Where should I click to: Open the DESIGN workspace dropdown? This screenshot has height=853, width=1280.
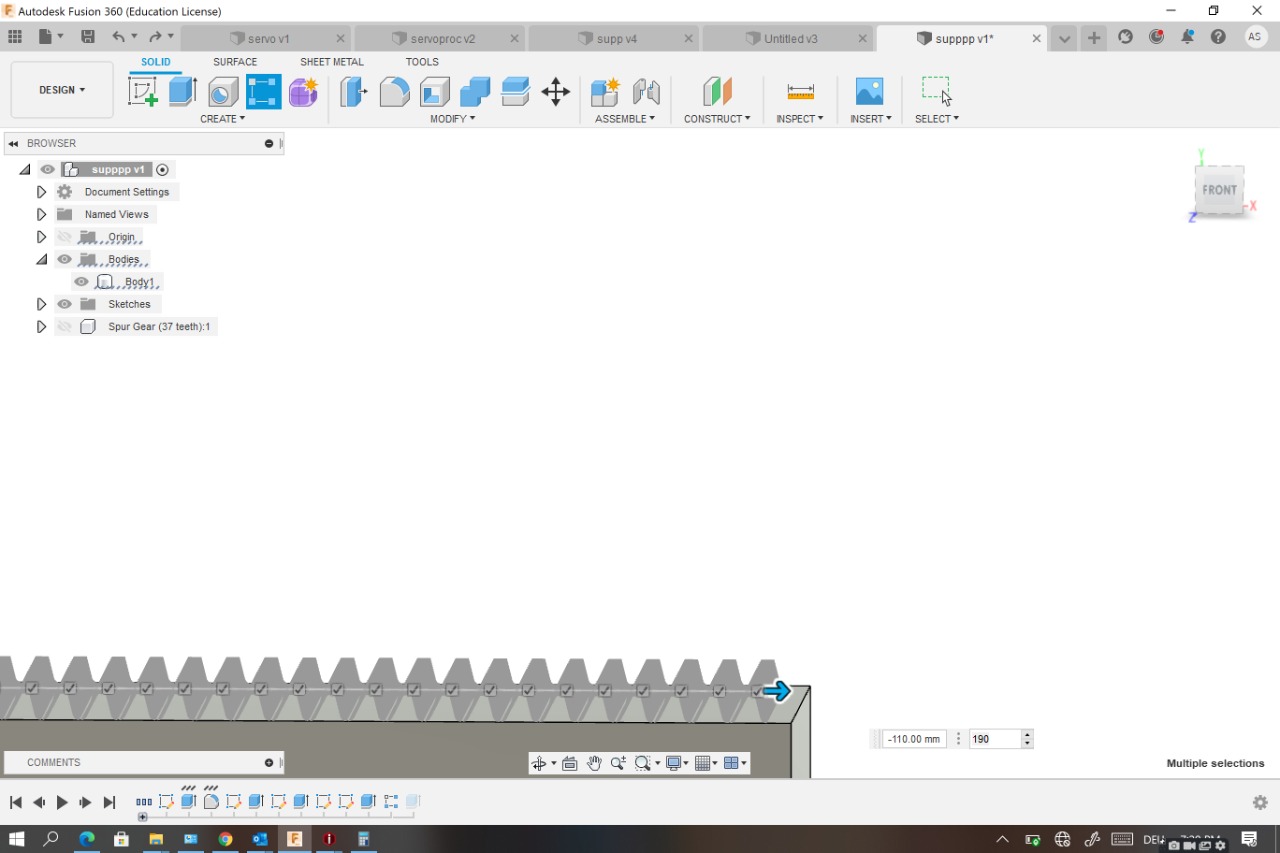[x=62, y=90]
